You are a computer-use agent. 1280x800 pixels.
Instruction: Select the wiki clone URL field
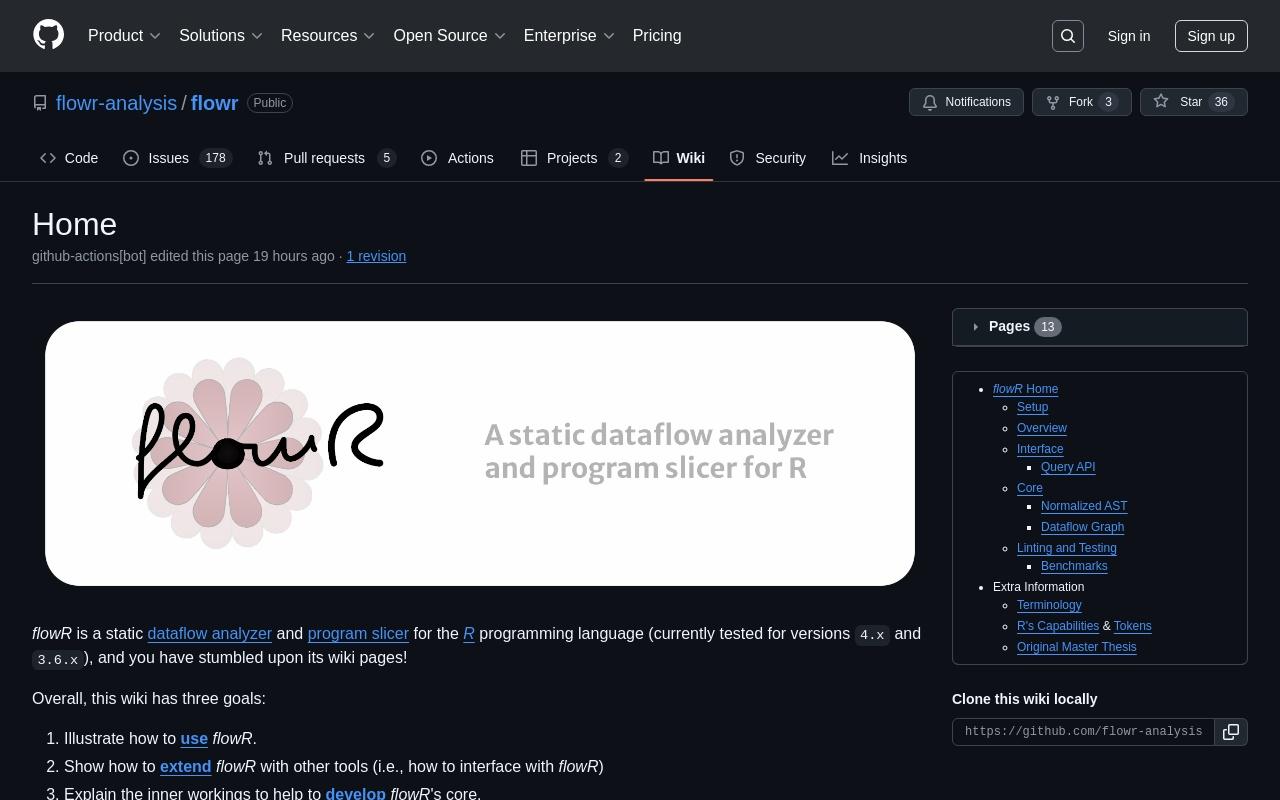[1083, 732]
